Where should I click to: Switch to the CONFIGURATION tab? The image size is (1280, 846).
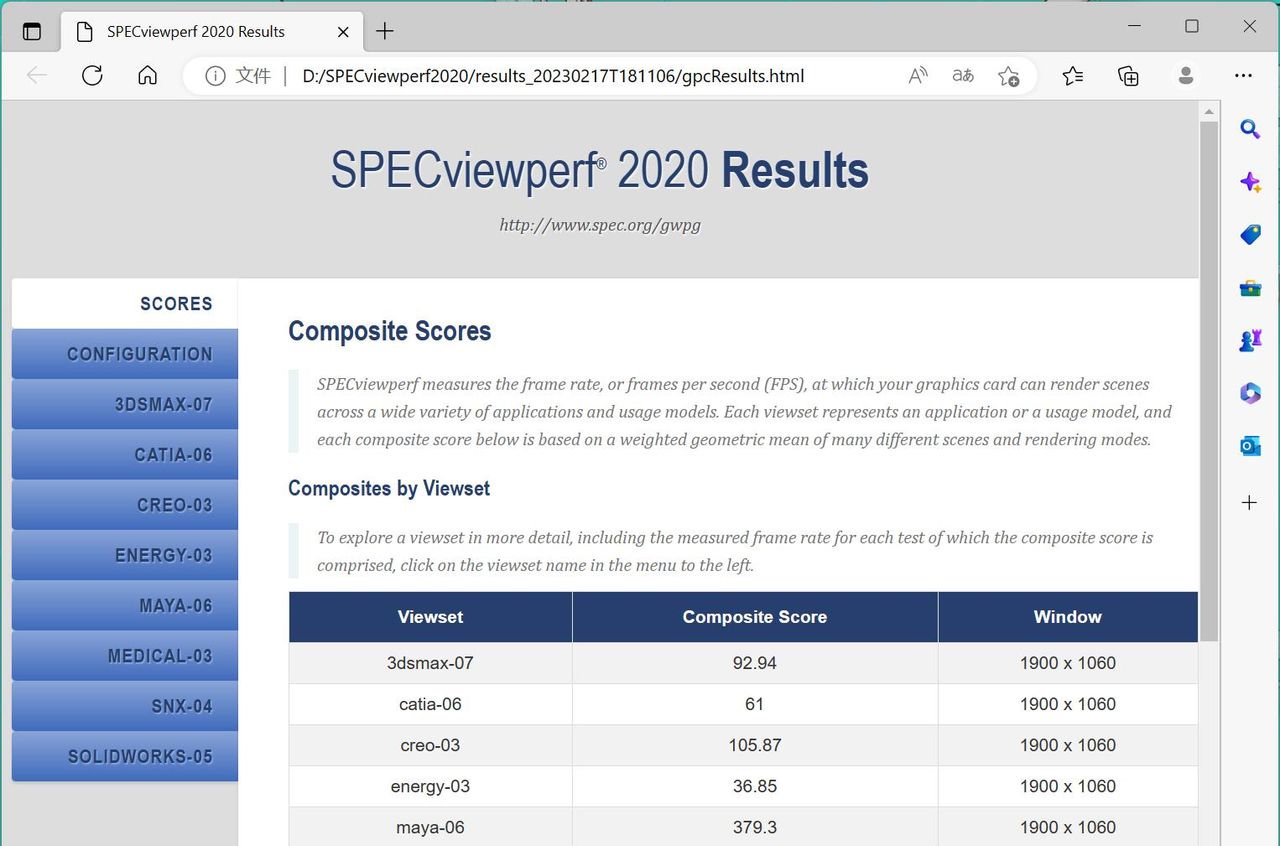(125, 354)
